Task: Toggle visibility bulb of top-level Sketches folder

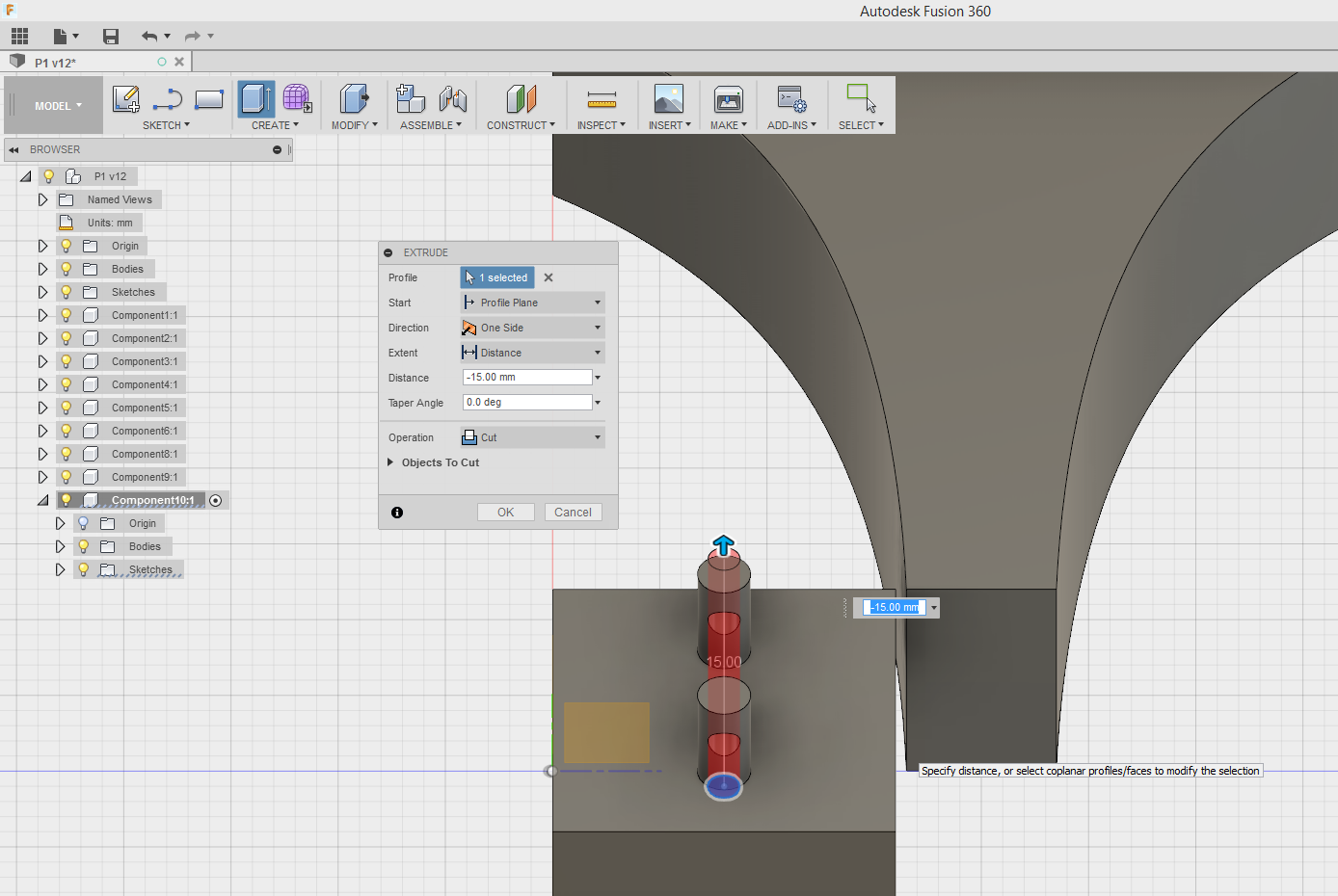Action: [x=67, y=292]
